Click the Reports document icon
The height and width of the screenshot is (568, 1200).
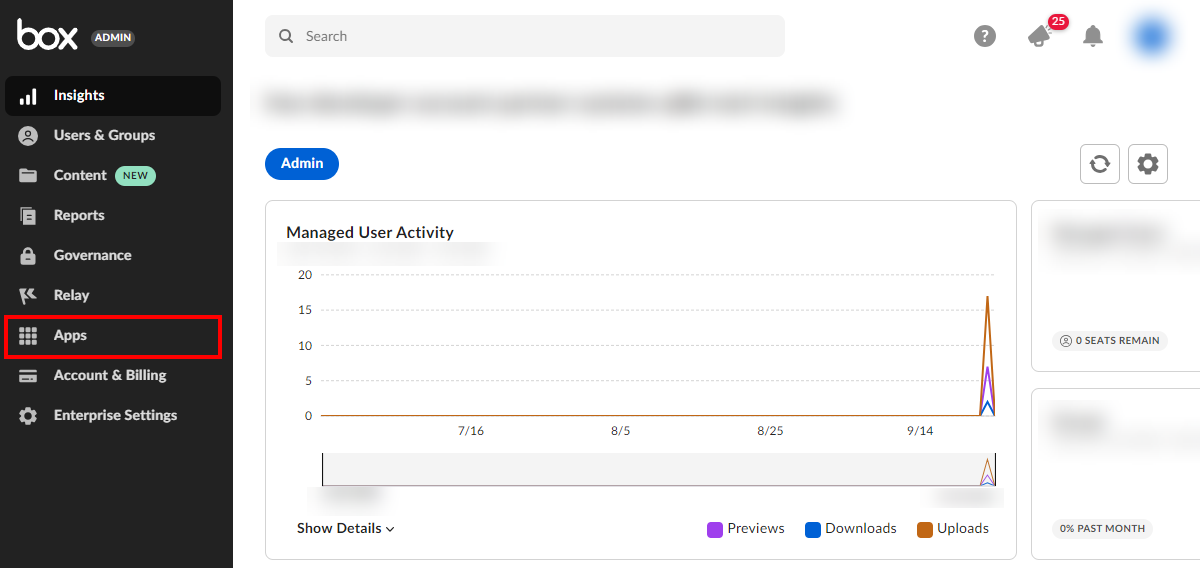(x=28, y=216)
